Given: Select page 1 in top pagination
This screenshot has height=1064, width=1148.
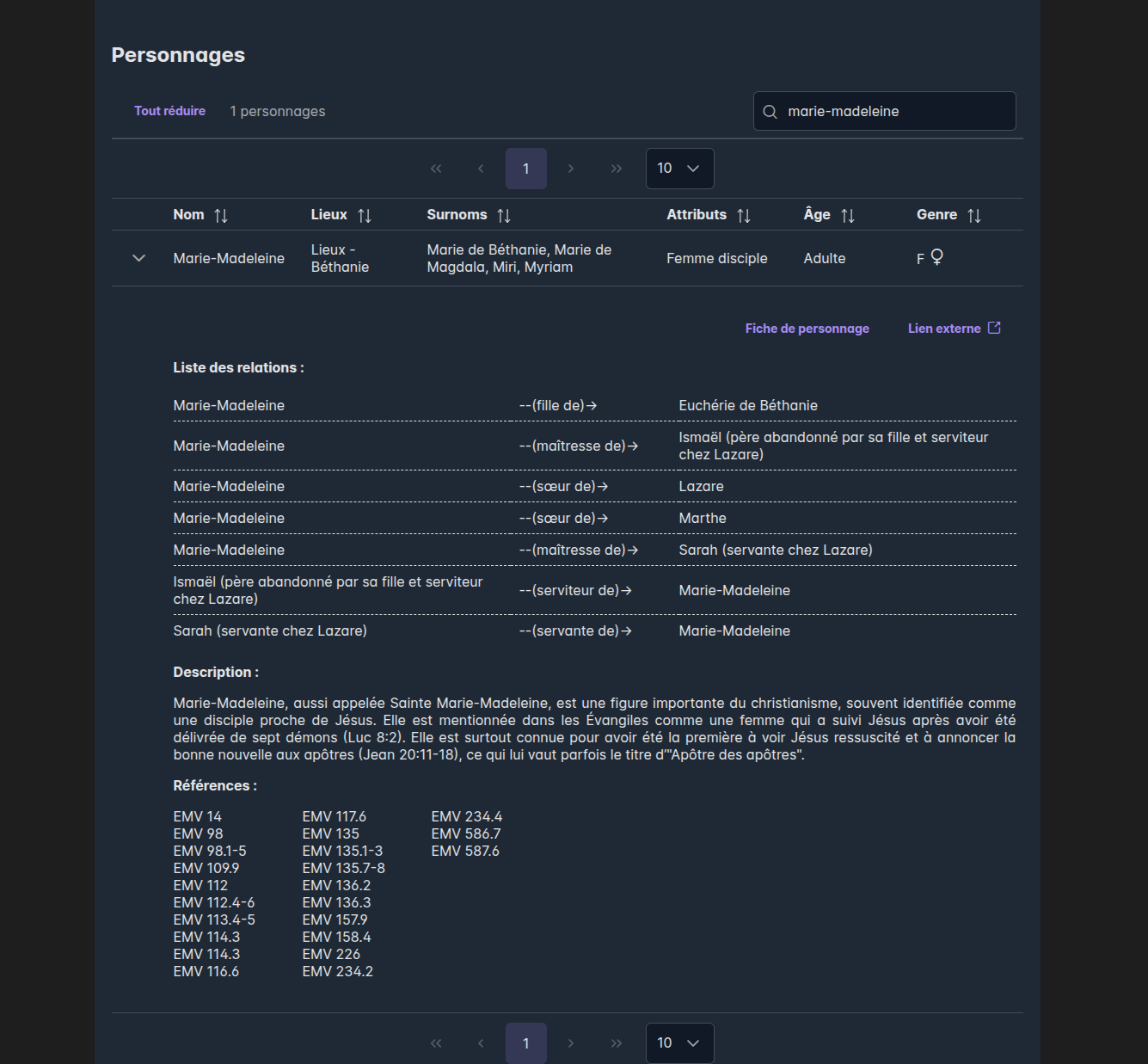Looking at the screenshot, I should [x=526, y=169].
